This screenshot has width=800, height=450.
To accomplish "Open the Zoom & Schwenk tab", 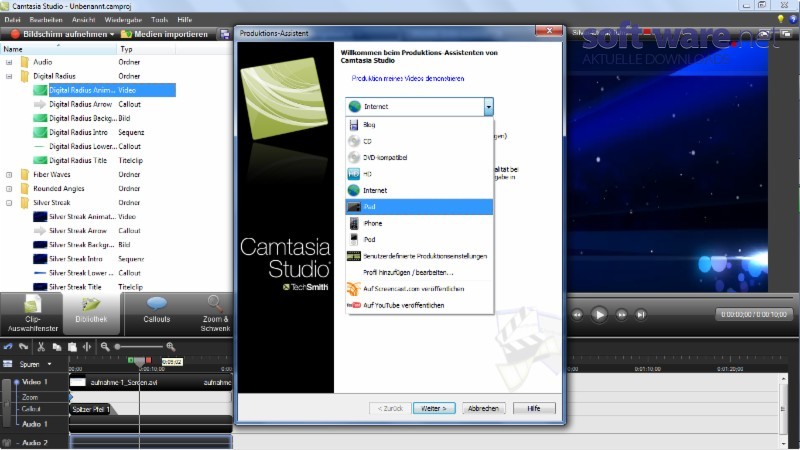I will click(215, 313).
